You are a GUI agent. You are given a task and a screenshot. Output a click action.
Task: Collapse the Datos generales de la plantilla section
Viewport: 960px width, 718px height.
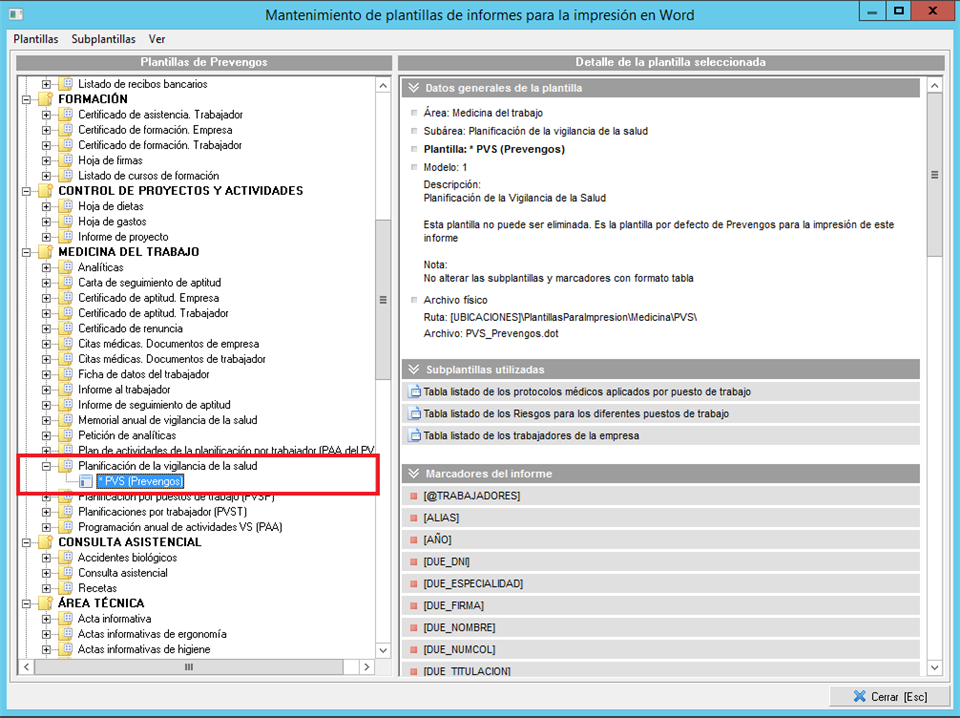tap(413, 88)
